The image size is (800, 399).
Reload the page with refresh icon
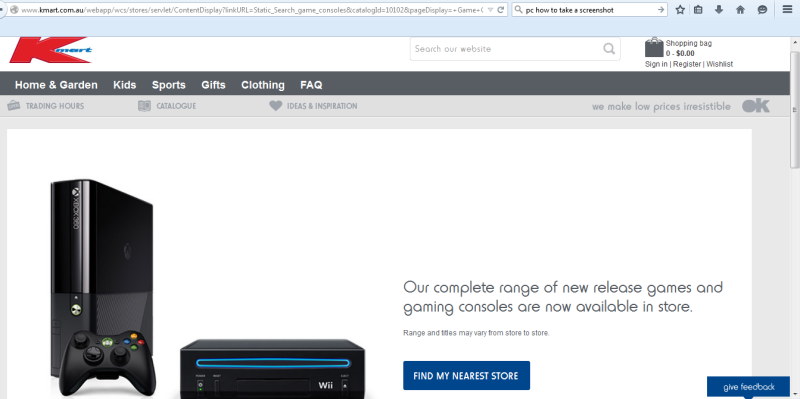coord(501,10)
